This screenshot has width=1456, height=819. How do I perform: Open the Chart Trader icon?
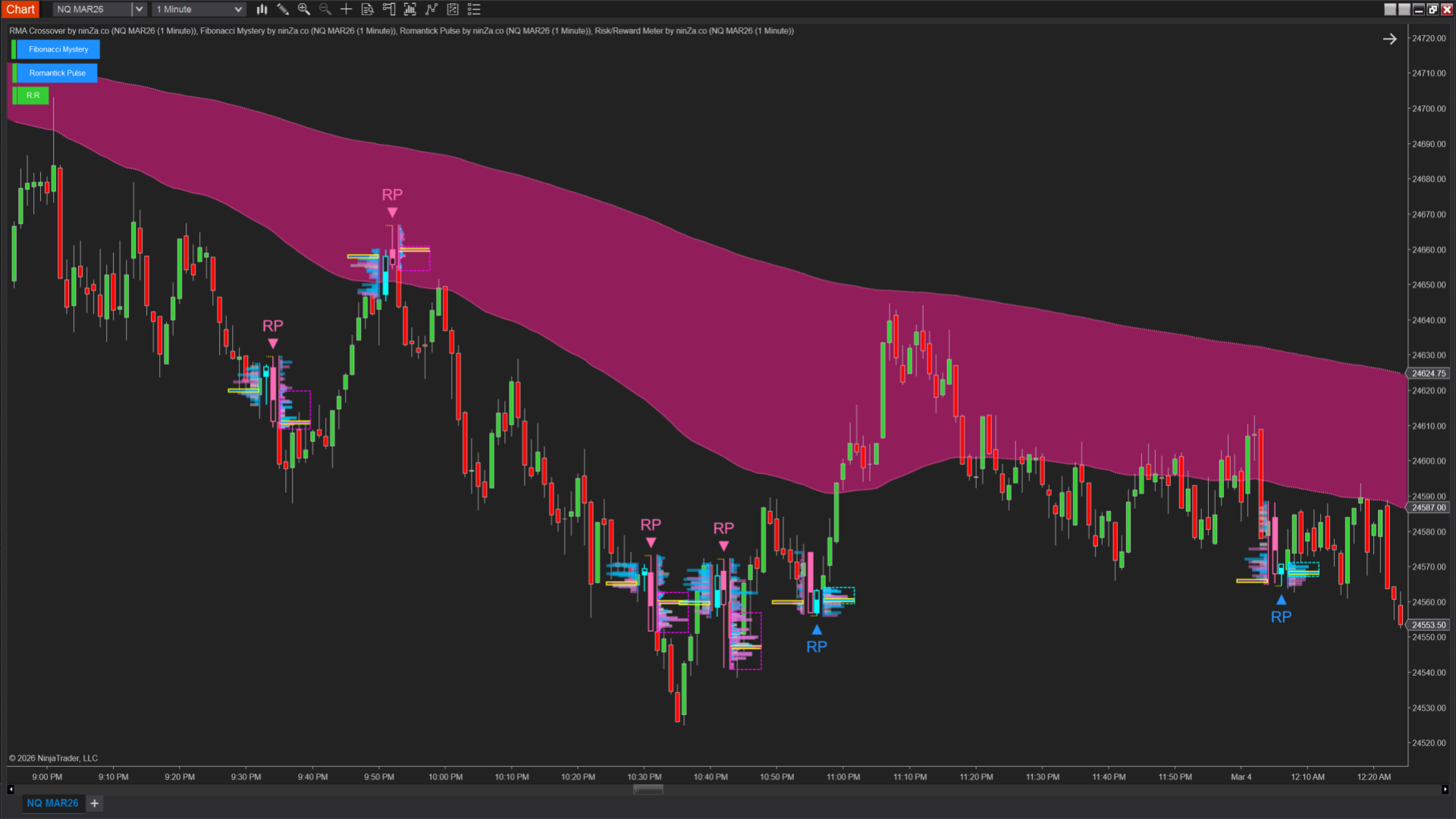(x=389, y=9)
